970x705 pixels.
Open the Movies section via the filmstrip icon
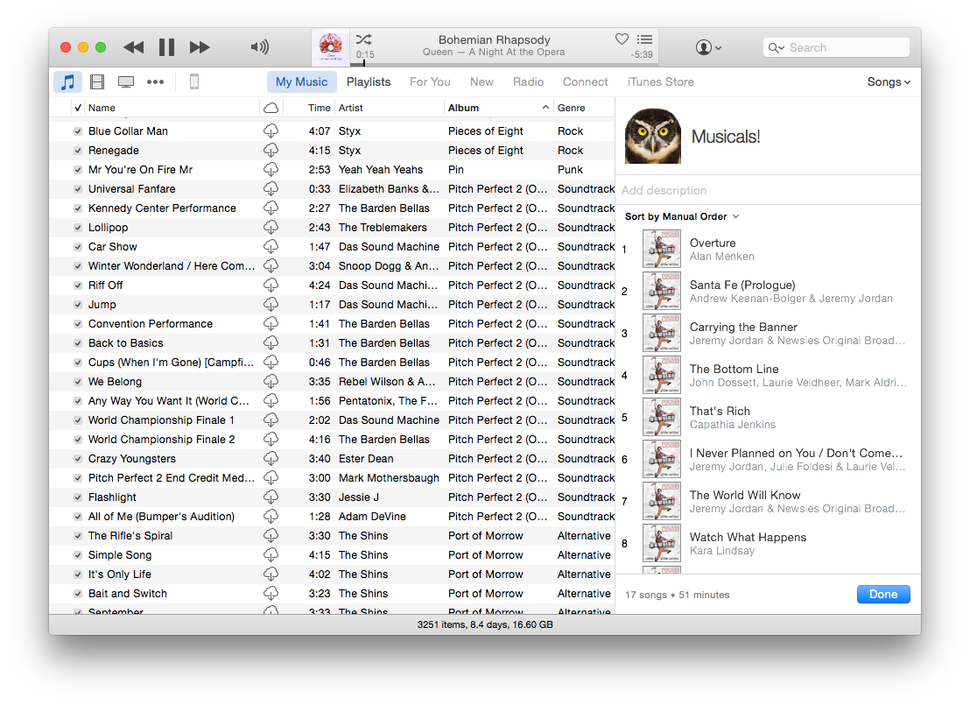pyautogui.click(x=96, y=81)
